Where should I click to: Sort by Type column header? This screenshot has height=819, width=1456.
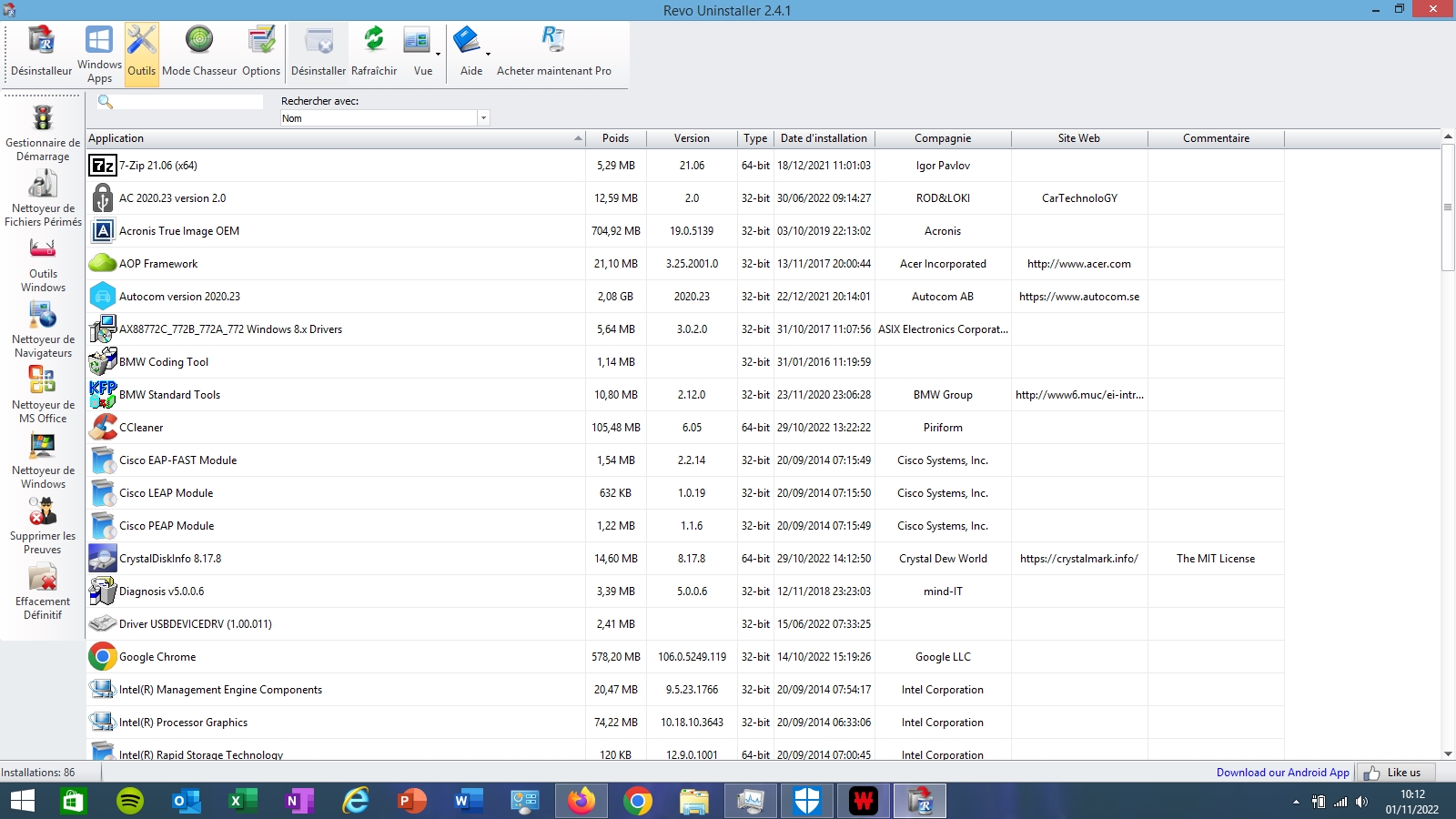click(x=755, y=138)
